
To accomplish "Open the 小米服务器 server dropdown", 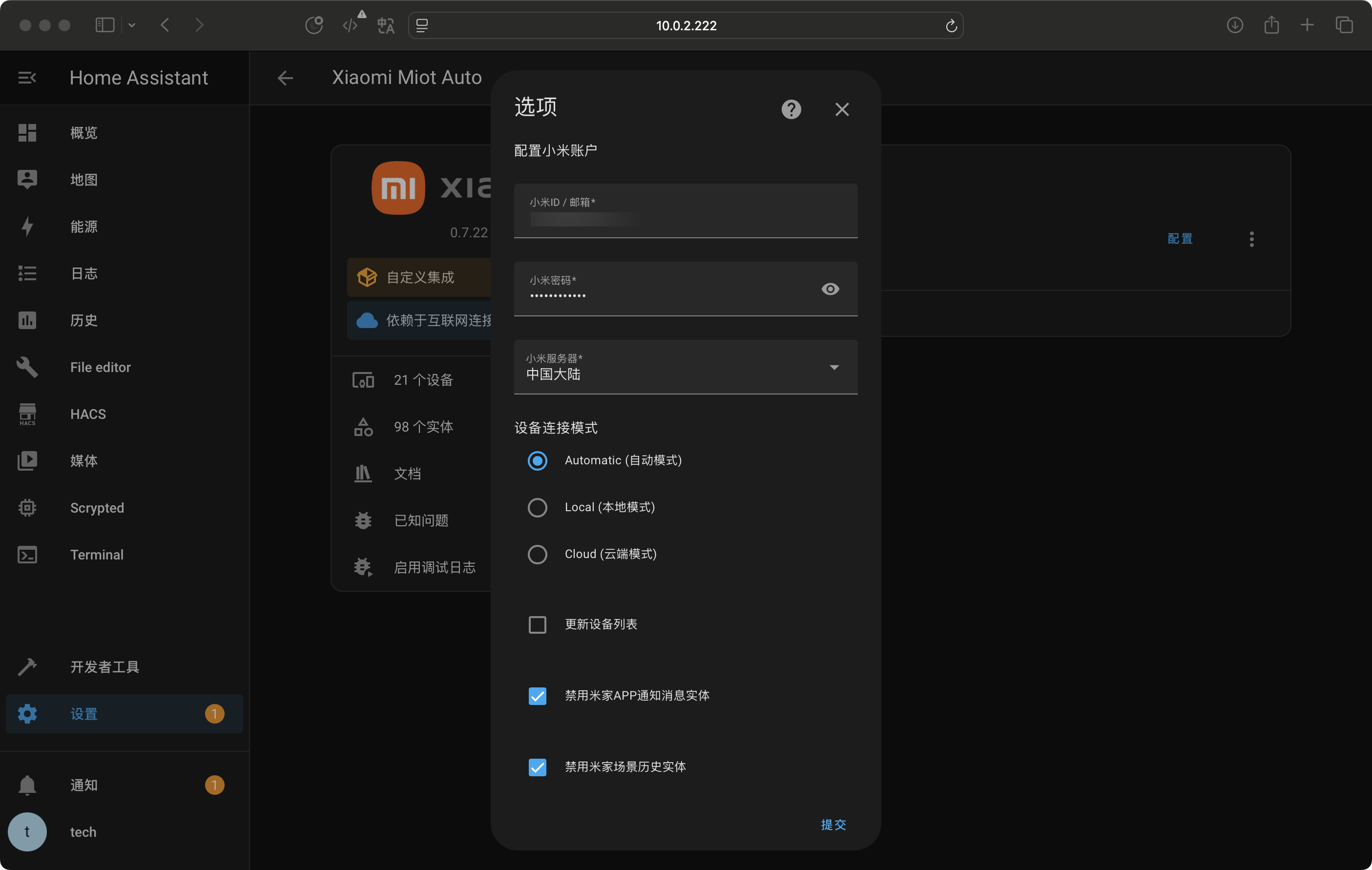I will [x=686, y=367].
